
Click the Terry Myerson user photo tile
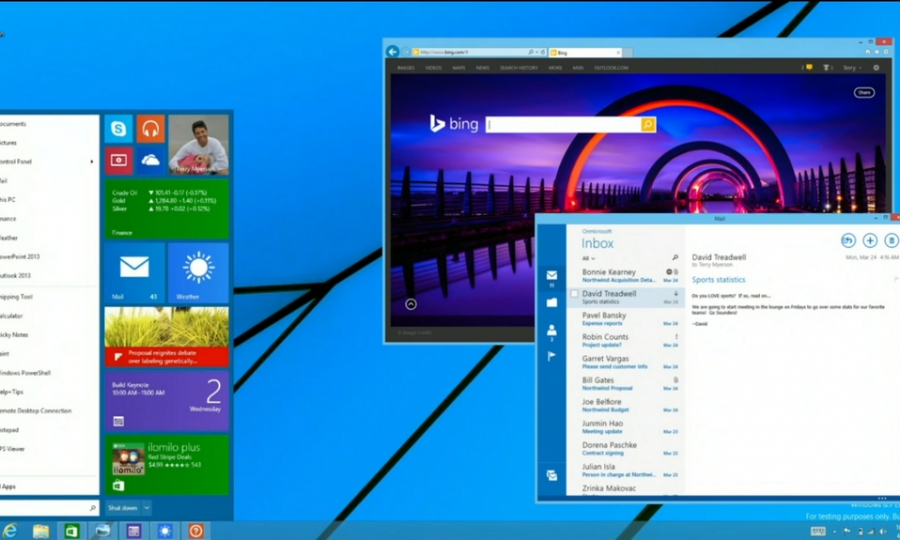click(x=199, y=145)
